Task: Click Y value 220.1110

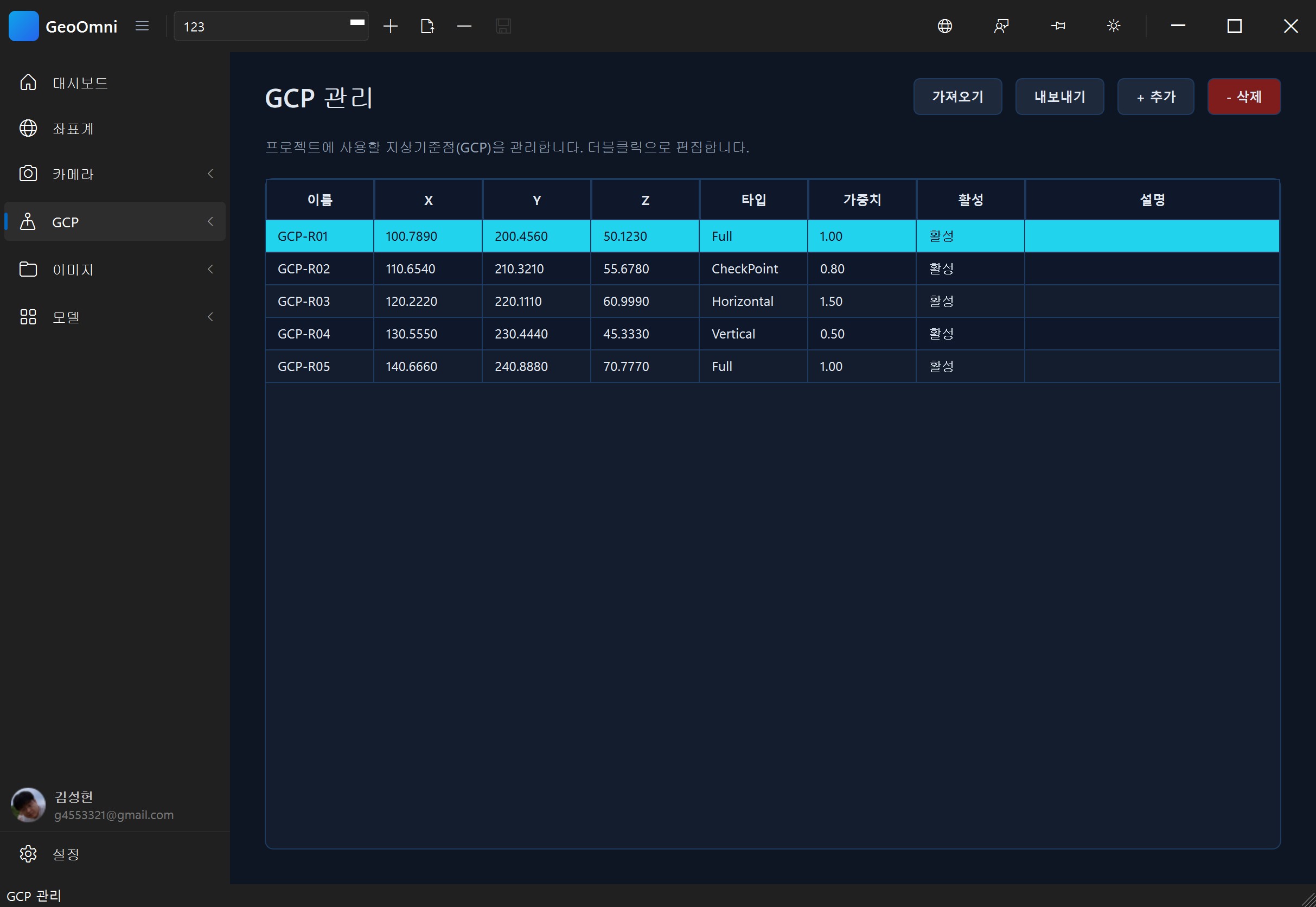Action: pos(518,301)
